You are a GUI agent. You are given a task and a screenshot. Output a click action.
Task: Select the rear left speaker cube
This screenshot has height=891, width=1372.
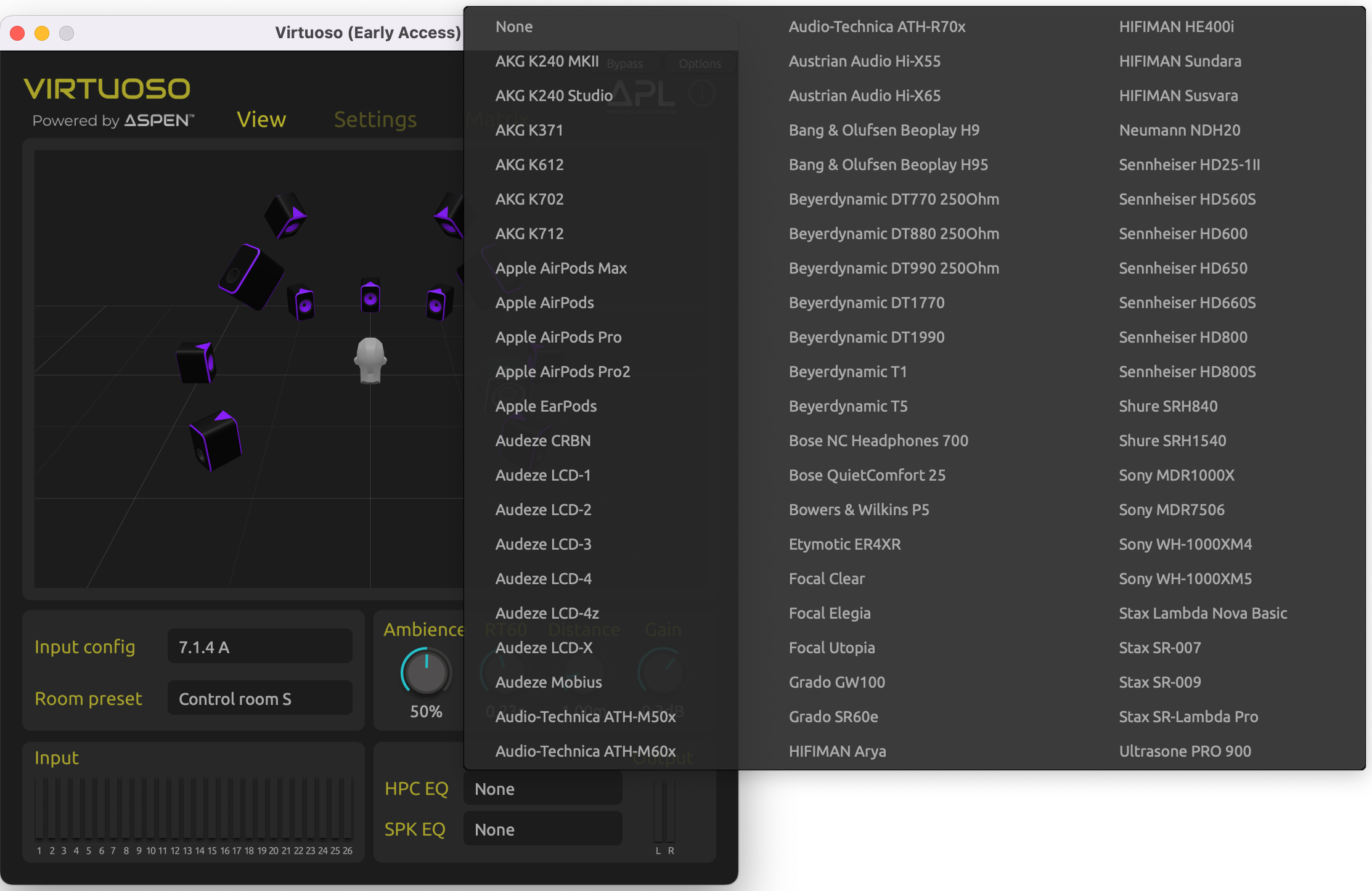[x=216, y=441]
